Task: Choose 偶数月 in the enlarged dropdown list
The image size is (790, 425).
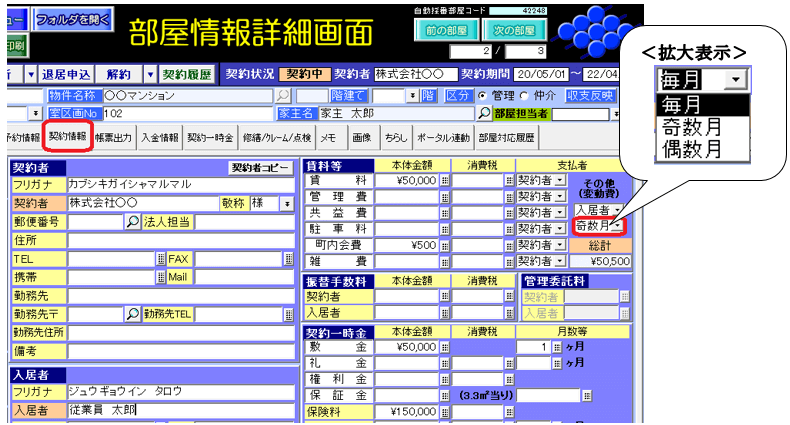Action: (x=690, y=150)
